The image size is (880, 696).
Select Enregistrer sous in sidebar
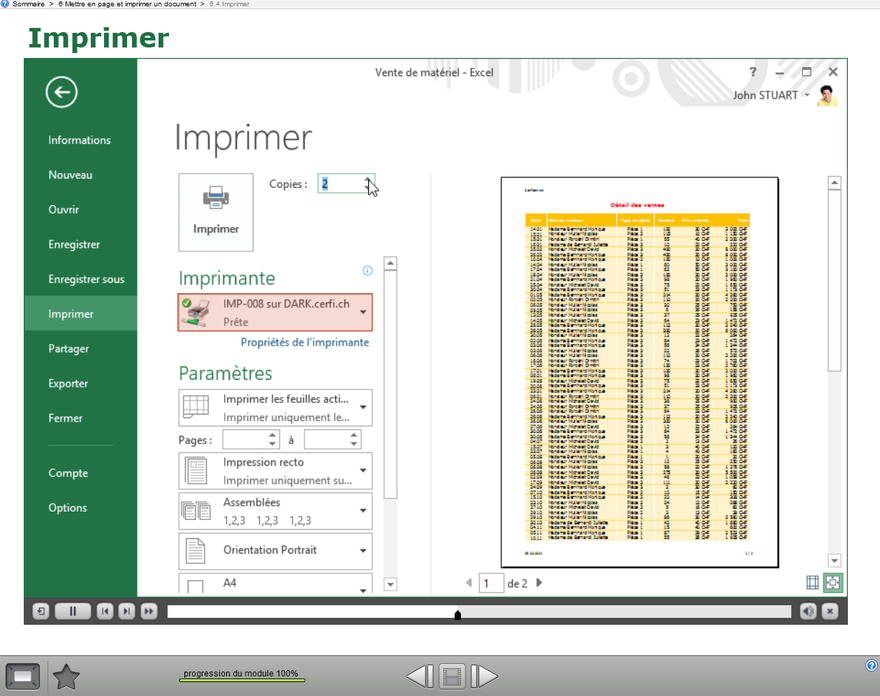[x=86, y=279]
